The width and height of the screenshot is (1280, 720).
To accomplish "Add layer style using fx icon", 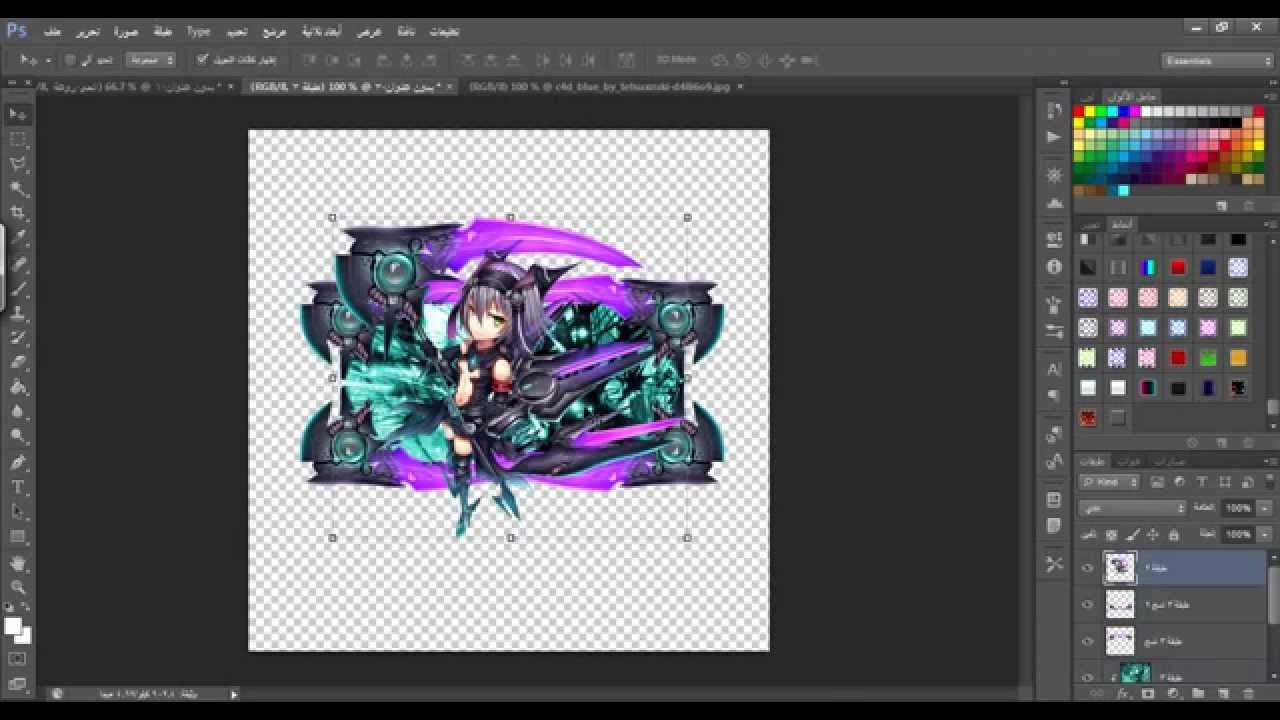I will tap(1123, 693).
